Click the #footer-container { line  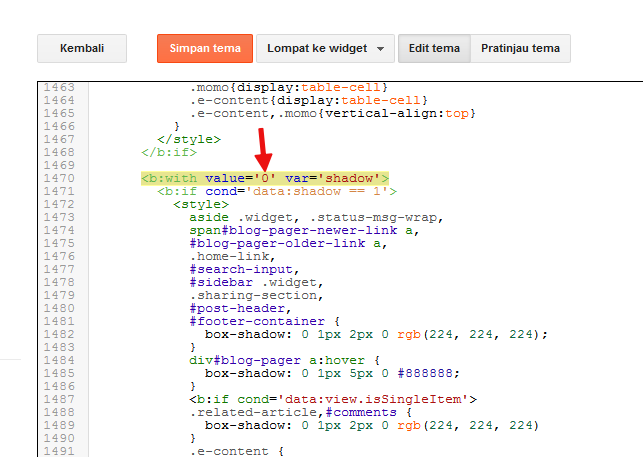tap(264, 321)
